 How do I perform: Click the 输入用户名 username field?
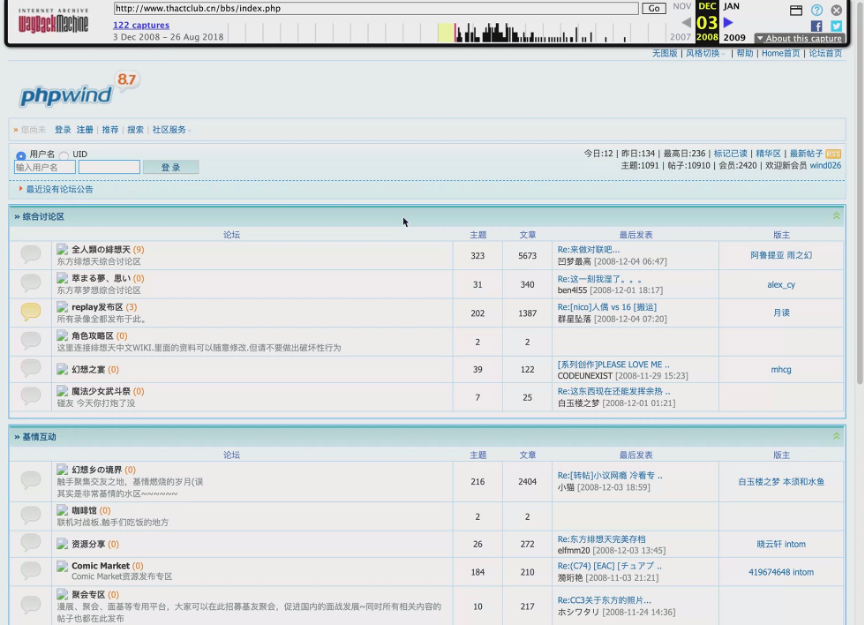[45, 167]
